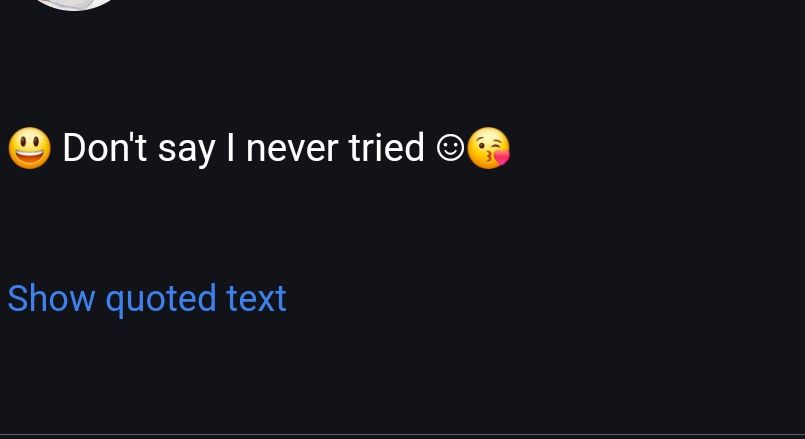Screen dimensions: 805x439
Task: Click the kissing face with heart emoji
Action: (488, 148)
